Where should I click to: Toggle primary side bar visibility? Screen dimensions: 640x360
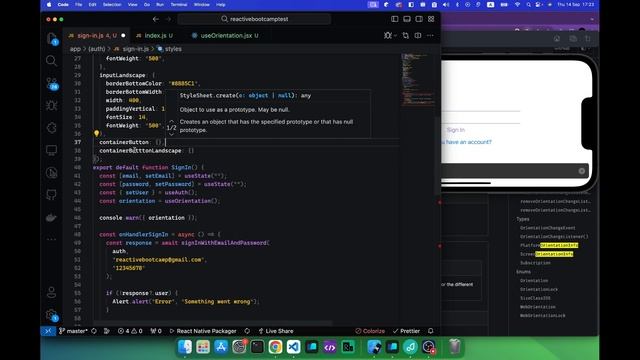(x=395, y=19)
